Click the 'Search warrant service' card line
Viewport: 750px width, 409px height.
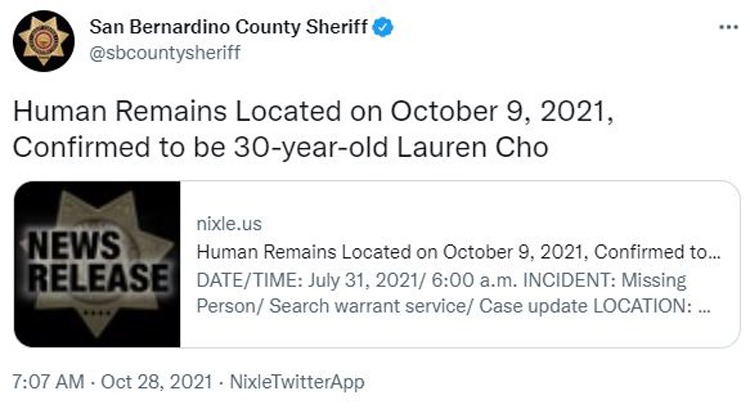tap(370, 306)
